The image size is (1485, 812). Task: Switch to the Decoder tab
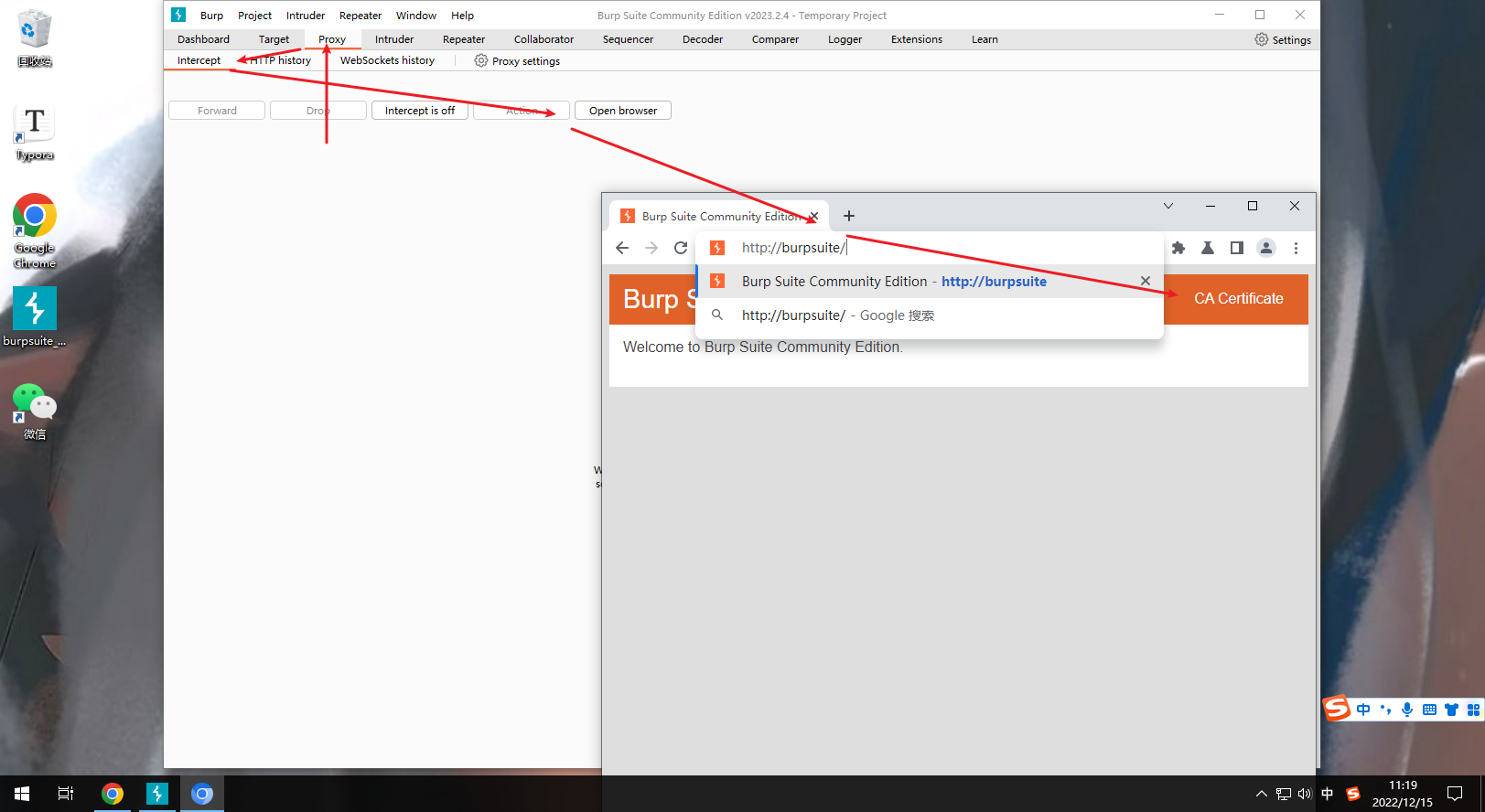[703, 39]
